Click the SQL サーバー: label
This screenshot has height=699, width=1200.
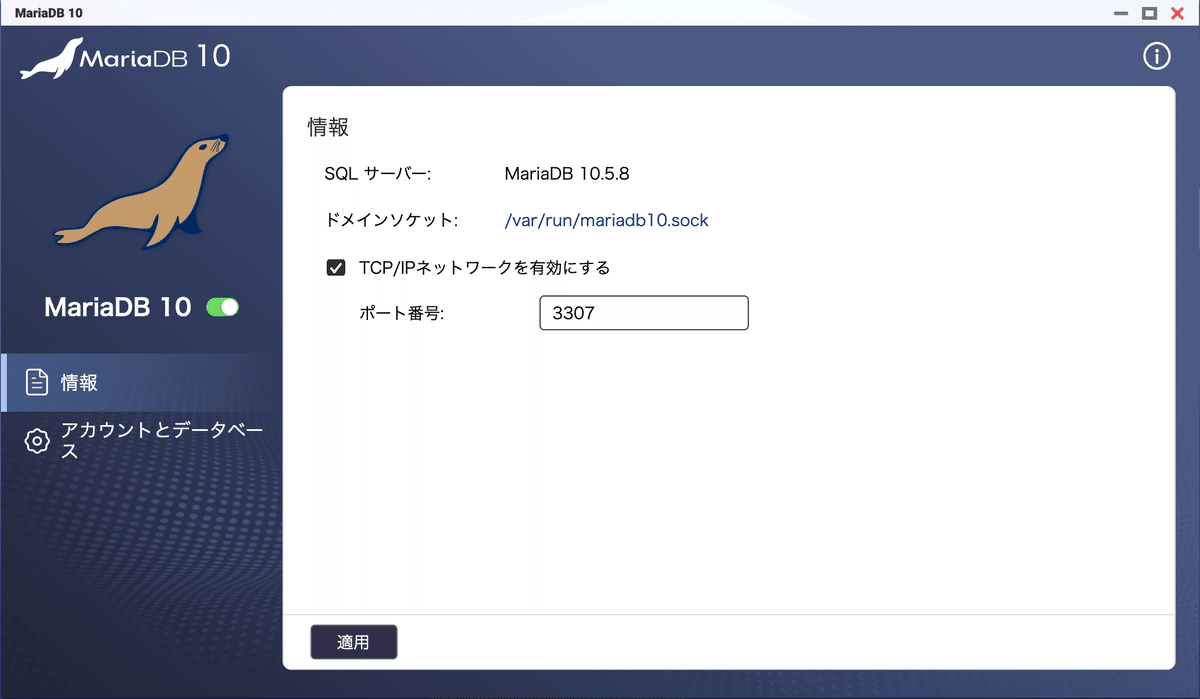[377, 174]
